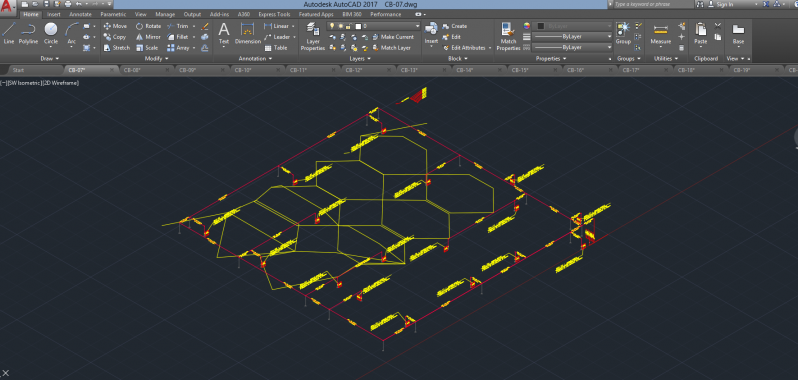Viewport: 798px width, 380px height.
Task: Click the Copy tool in Modify panel
Action: point(115,37)
